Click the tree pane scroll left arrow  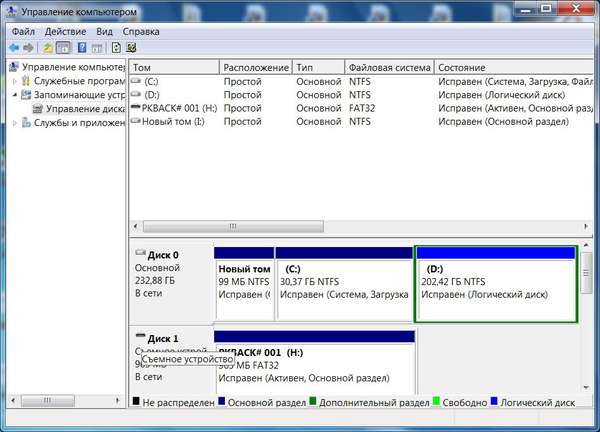(13, 400)
